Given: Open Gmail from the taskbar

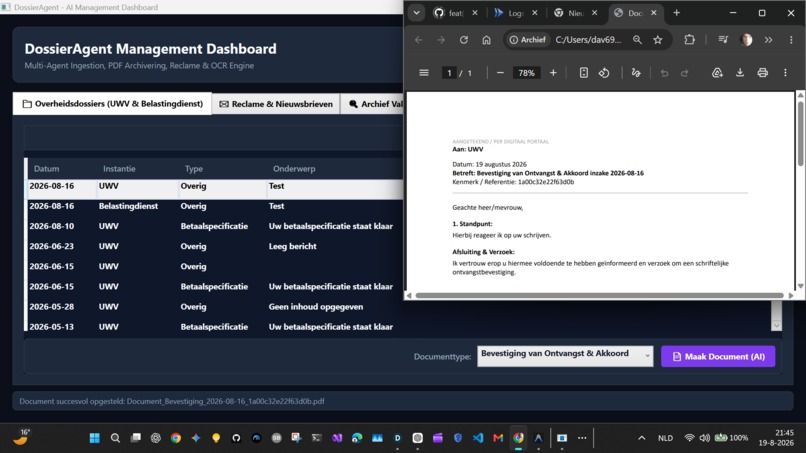Looking at the screenshot, I should pos(498,438).
